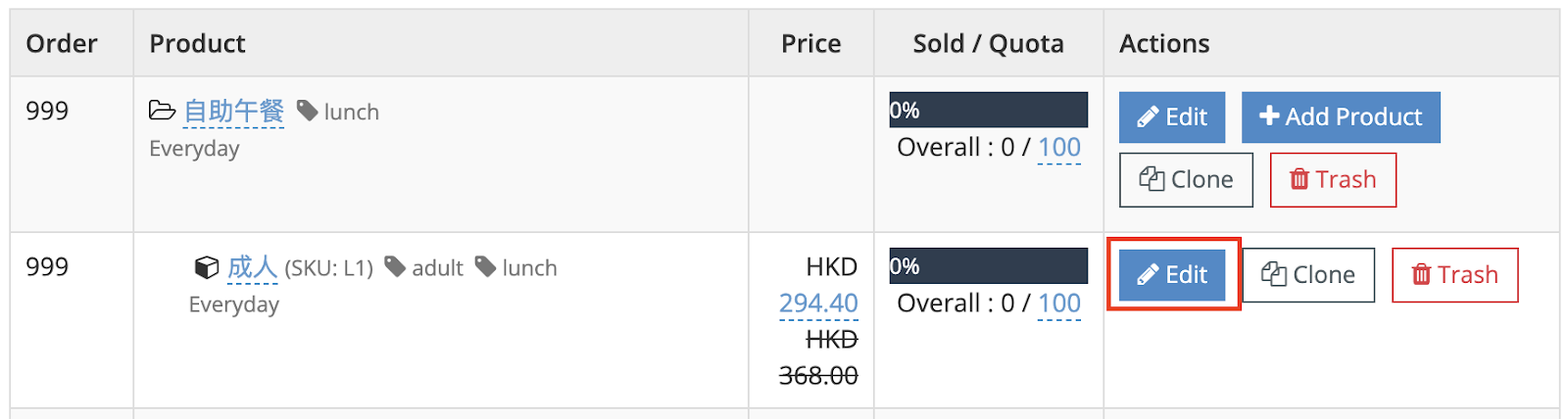Edit the 294.40 price link

click(x=818, y=303)
